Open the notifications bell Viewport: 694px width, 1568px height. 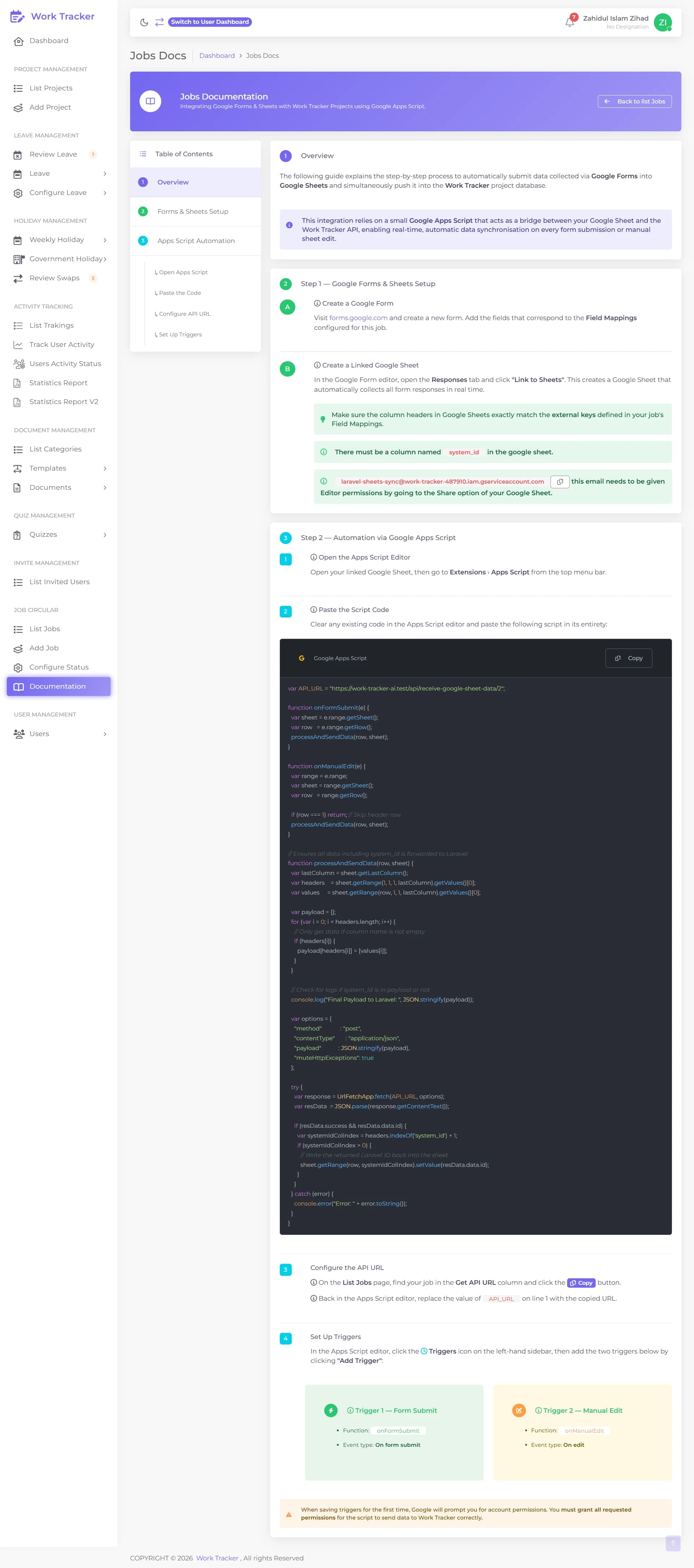click(x=570, y=22)
